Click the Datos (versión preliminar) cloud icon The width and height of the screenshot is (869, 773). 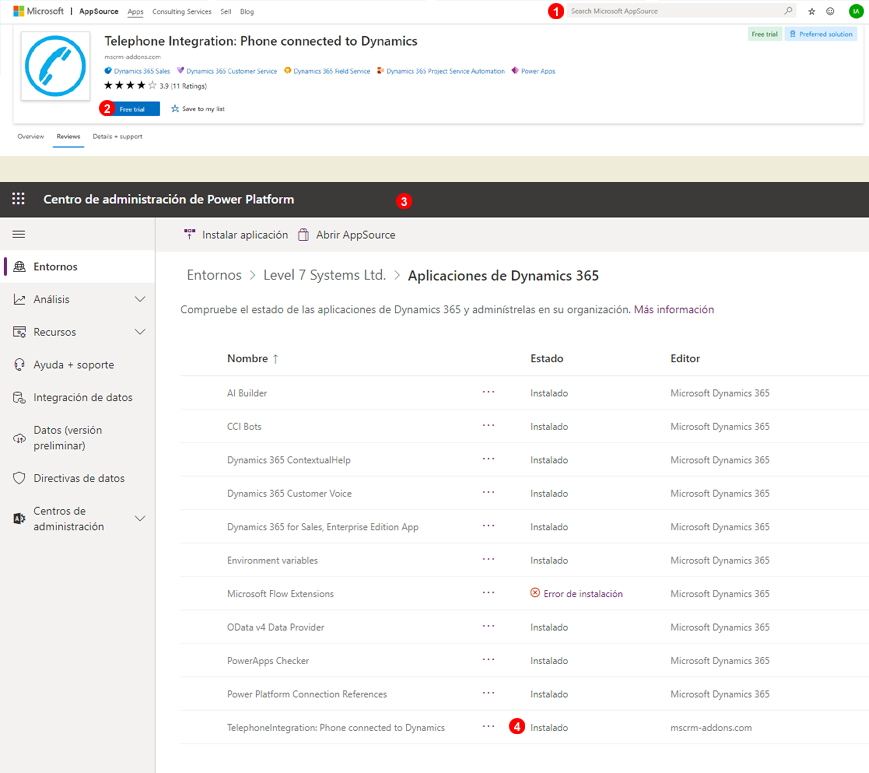click(x=19, y=438)
